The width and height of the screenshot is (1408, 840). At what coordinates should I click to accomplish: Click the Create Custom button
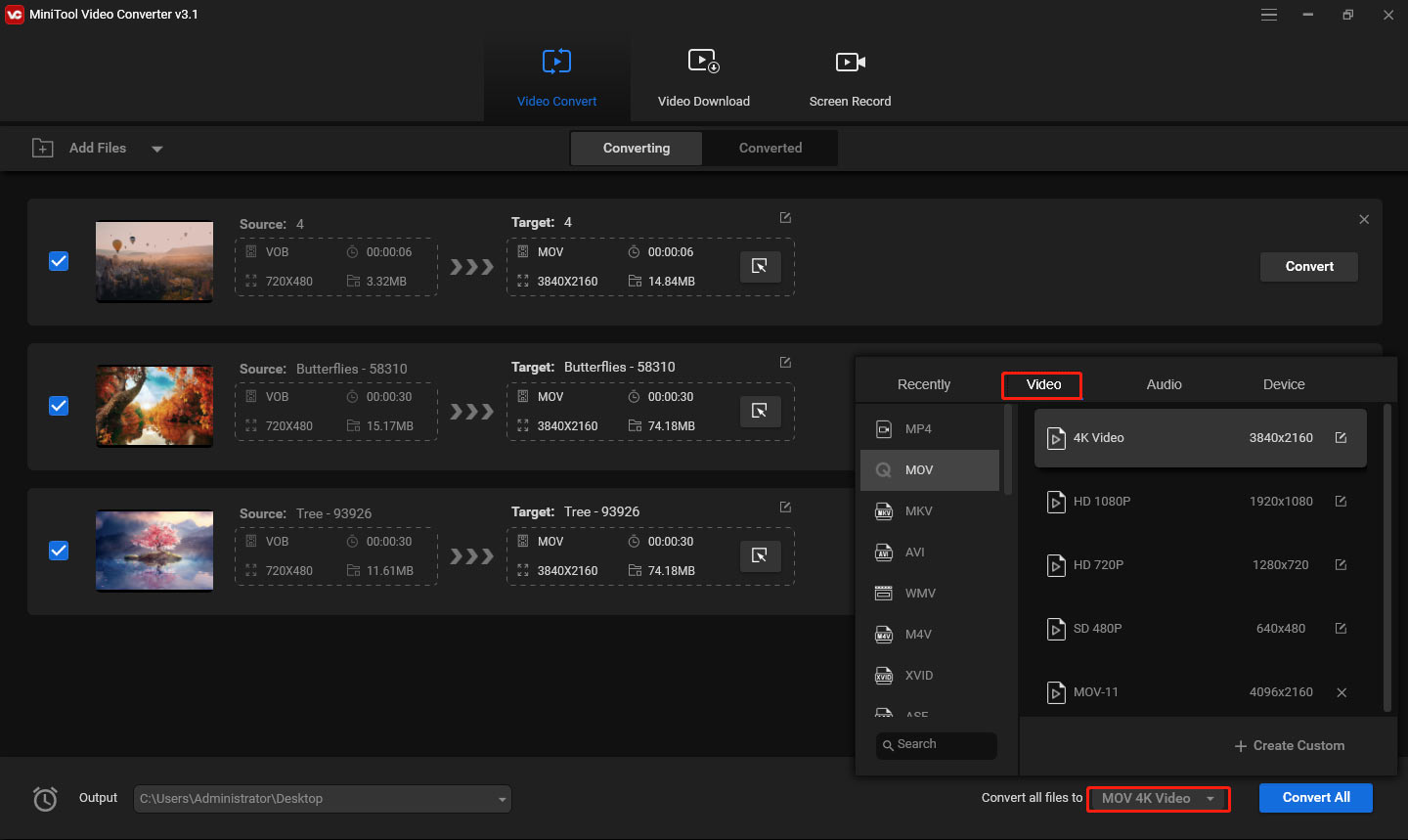[1290, 745]
